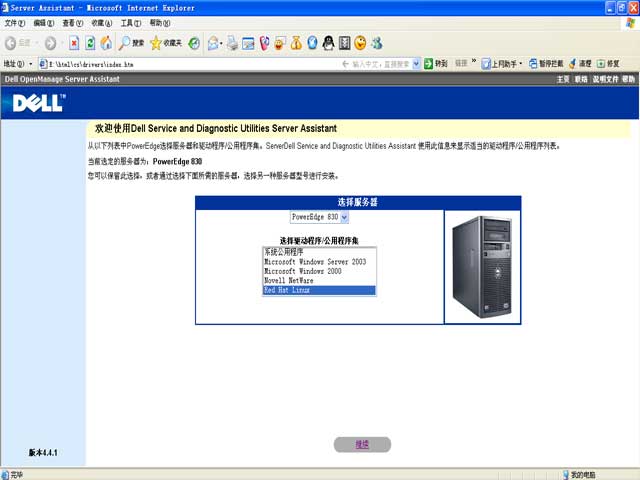Open Search with the magnifier icon
640x480 pixels.
tap(131, 43)
